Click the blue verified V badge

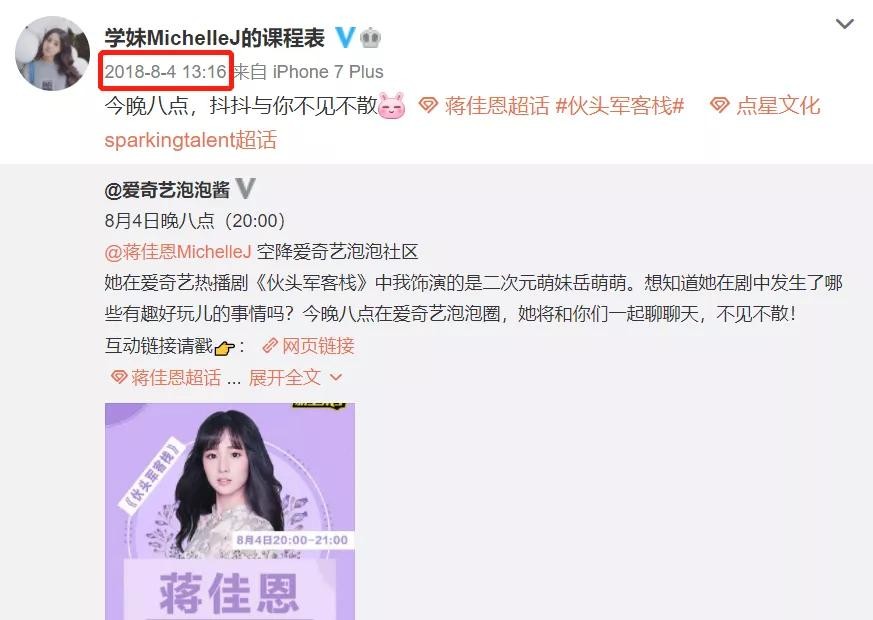tap(345, 38)
